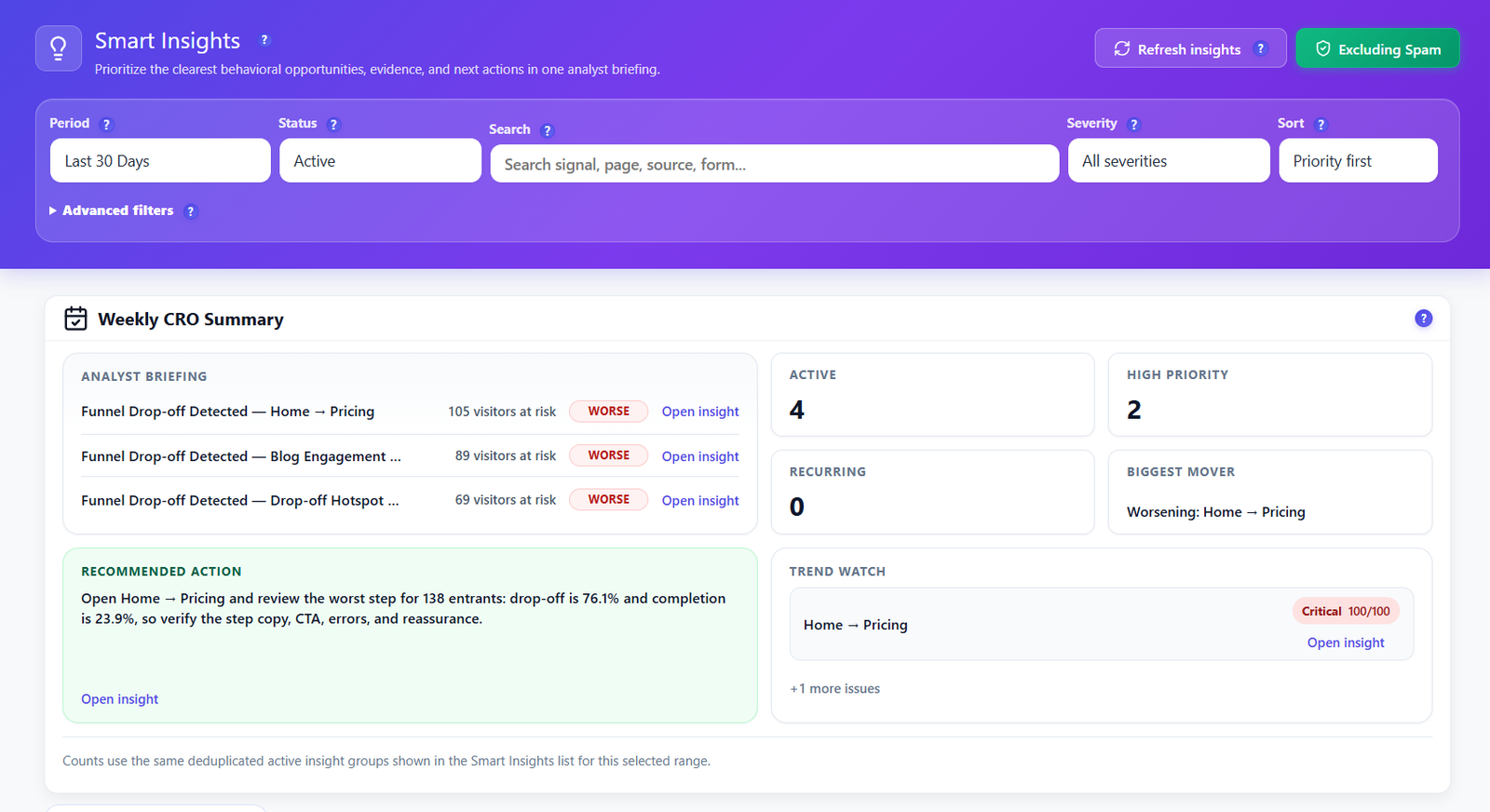Click 'Home → Pricing' in Trend Watch
The height and width of the screenshot is (812, 1490).
click(856, 625)
